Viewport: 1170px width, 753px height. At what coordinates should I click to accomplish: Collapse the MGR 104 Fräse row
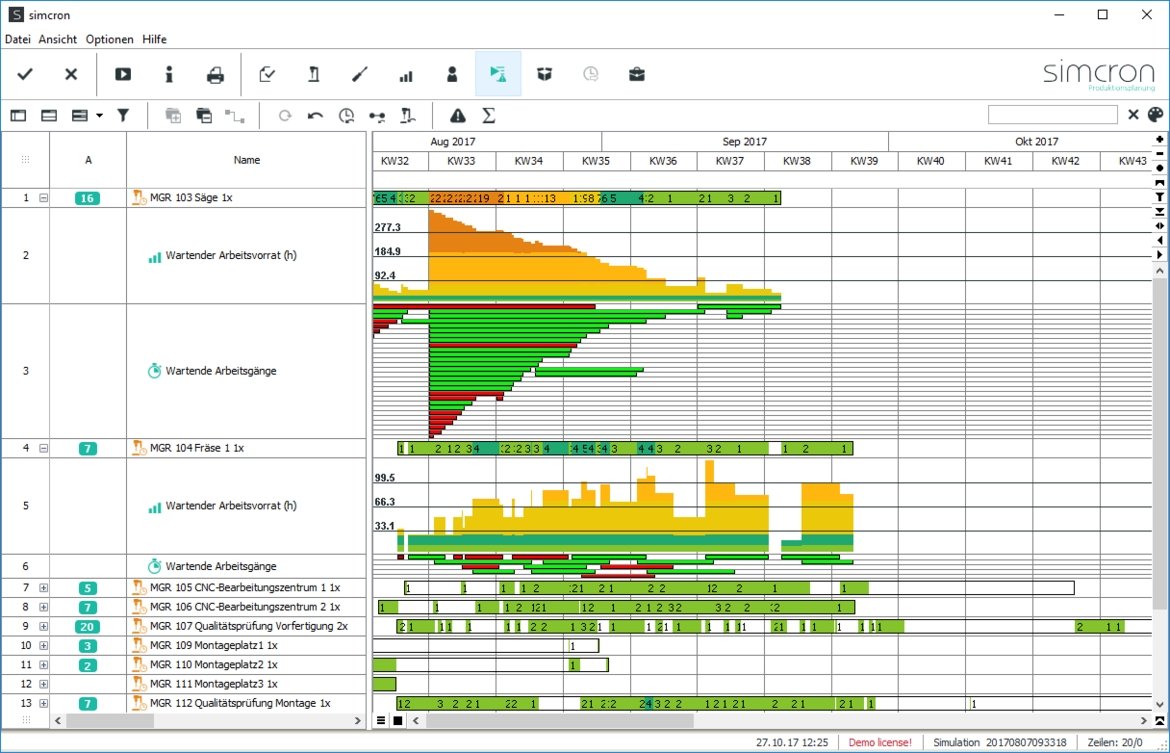[43, 448]
